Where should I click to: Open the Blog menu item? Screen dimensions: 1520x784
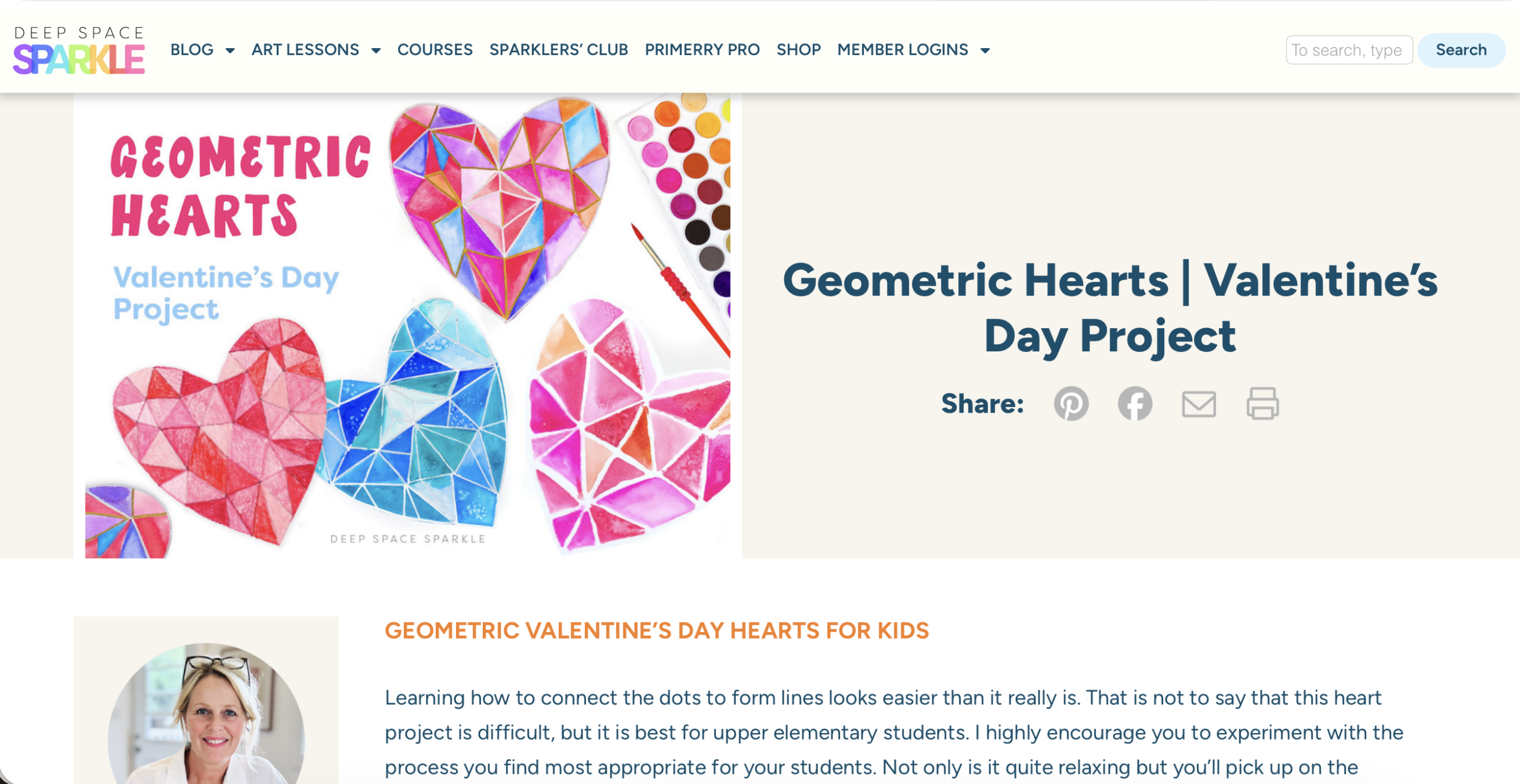192,50
